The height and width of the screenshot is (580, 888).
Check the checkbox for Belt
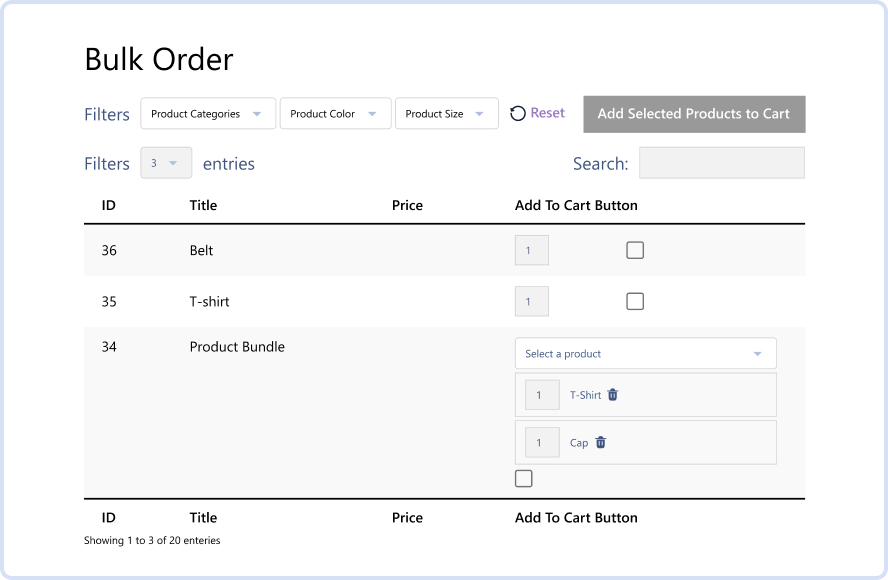pyautogui.click(x=634, y=249)
